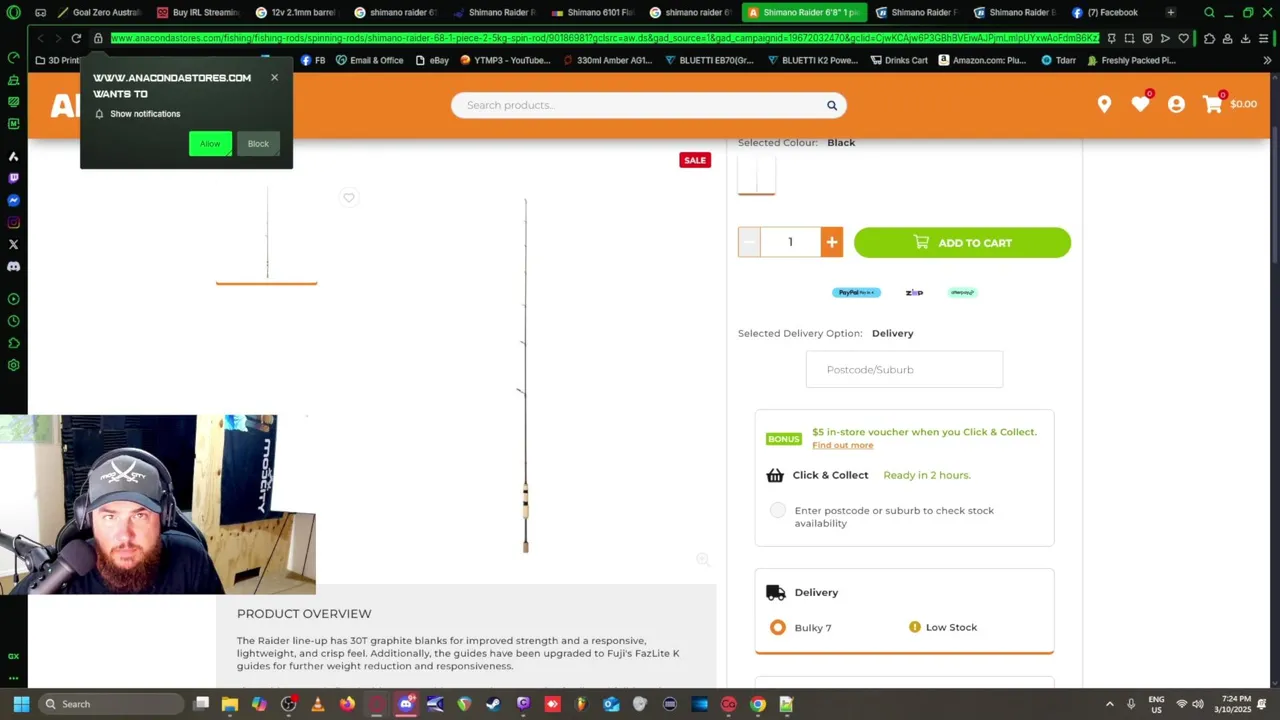1280x720 pixels.
Task: Open the wishlist heart in header
Action: pos(1140,104)
